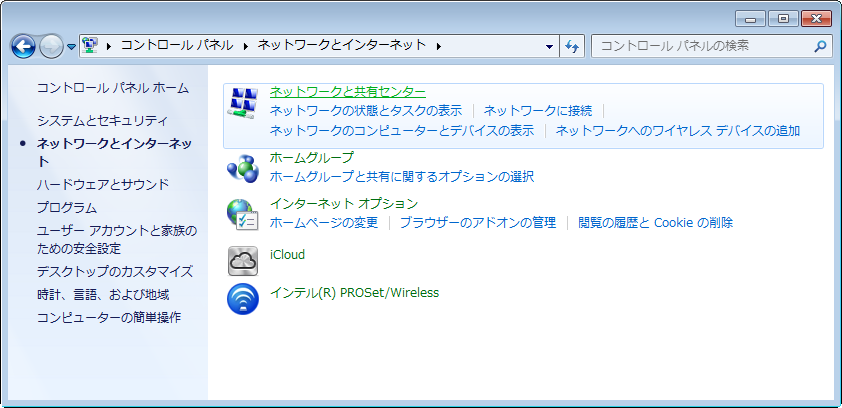Select ネットワークとインターネット in sidebar
842x408 pixels.
click(x=114, y=152)
